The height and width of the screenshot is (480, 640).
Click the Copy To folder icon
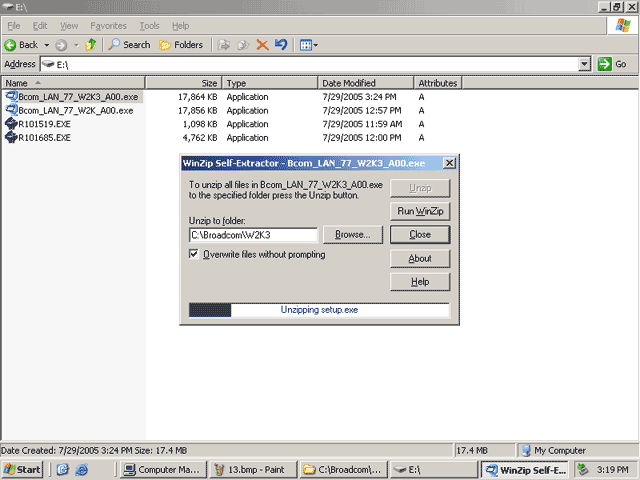tap(243, 45)
